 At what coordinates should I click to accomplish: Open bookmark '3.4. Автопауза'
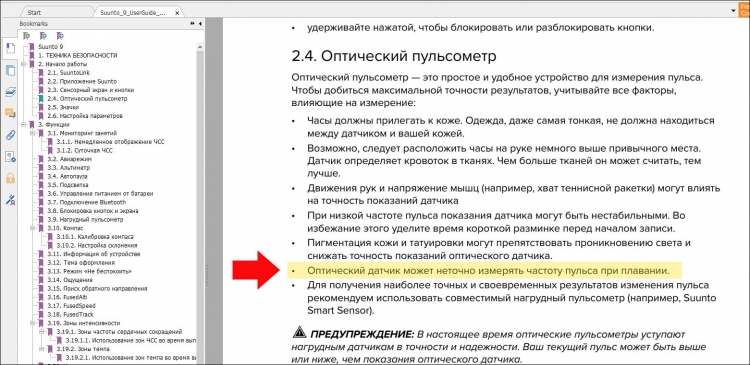[x=67, y=176]
